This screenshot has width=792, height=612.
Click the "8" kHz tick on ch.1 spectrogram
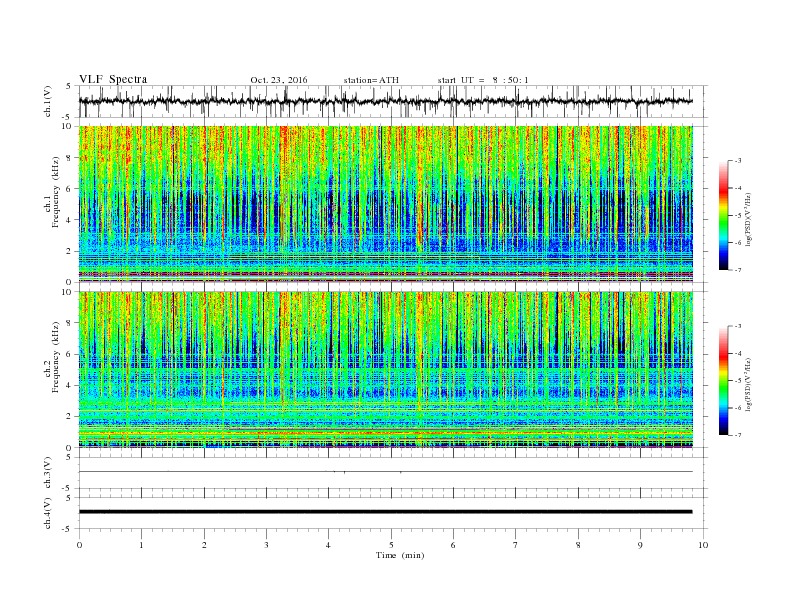(69, 158)
